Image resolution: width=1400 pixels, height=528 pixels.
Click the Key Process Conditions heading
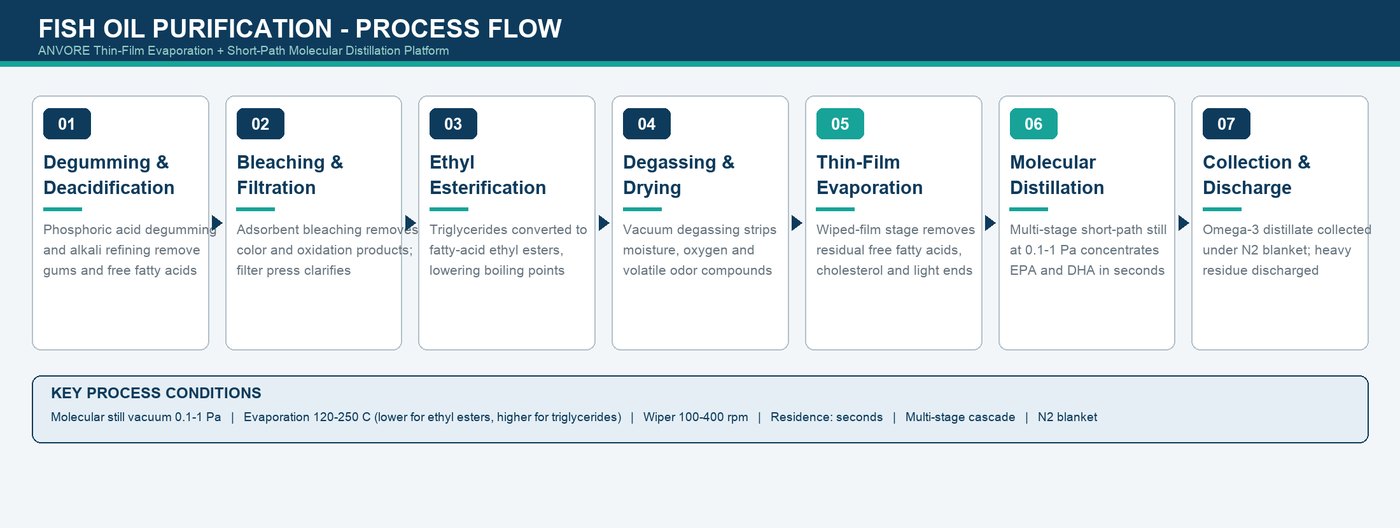tap(156, 393)
